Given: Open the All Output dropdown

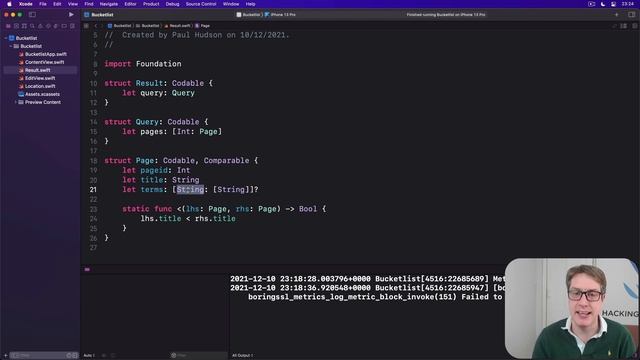Looking at the screenshot, I should click(243, 356).
